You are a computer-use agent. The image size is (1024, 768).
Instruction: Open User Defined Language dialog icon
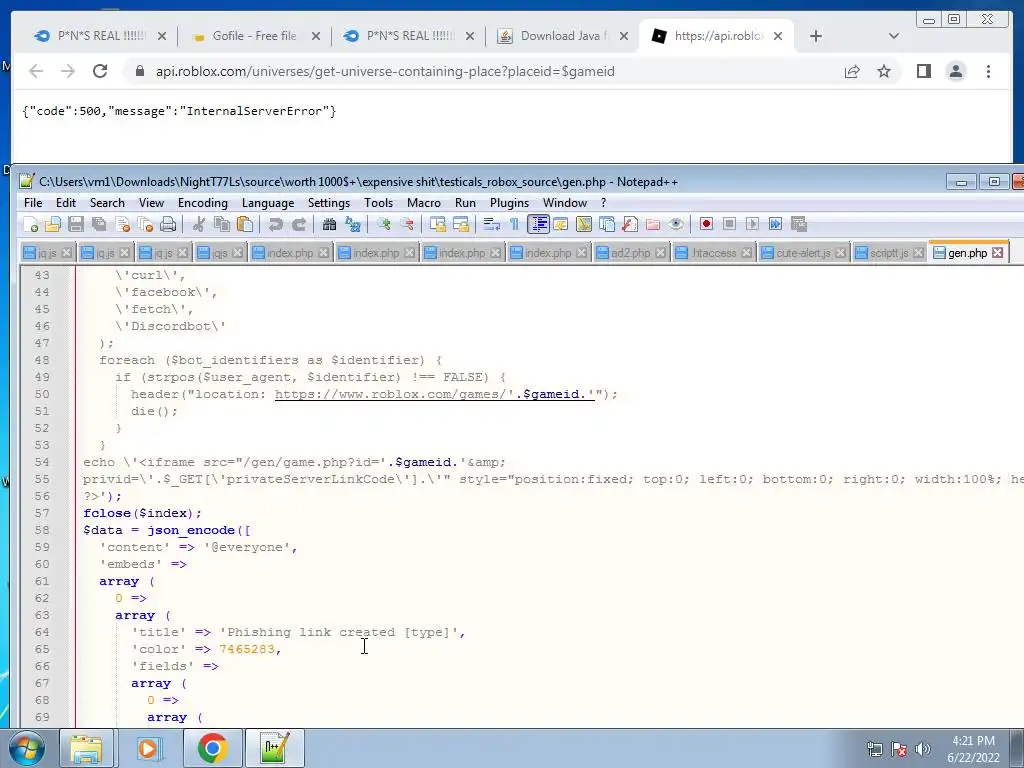560,225
